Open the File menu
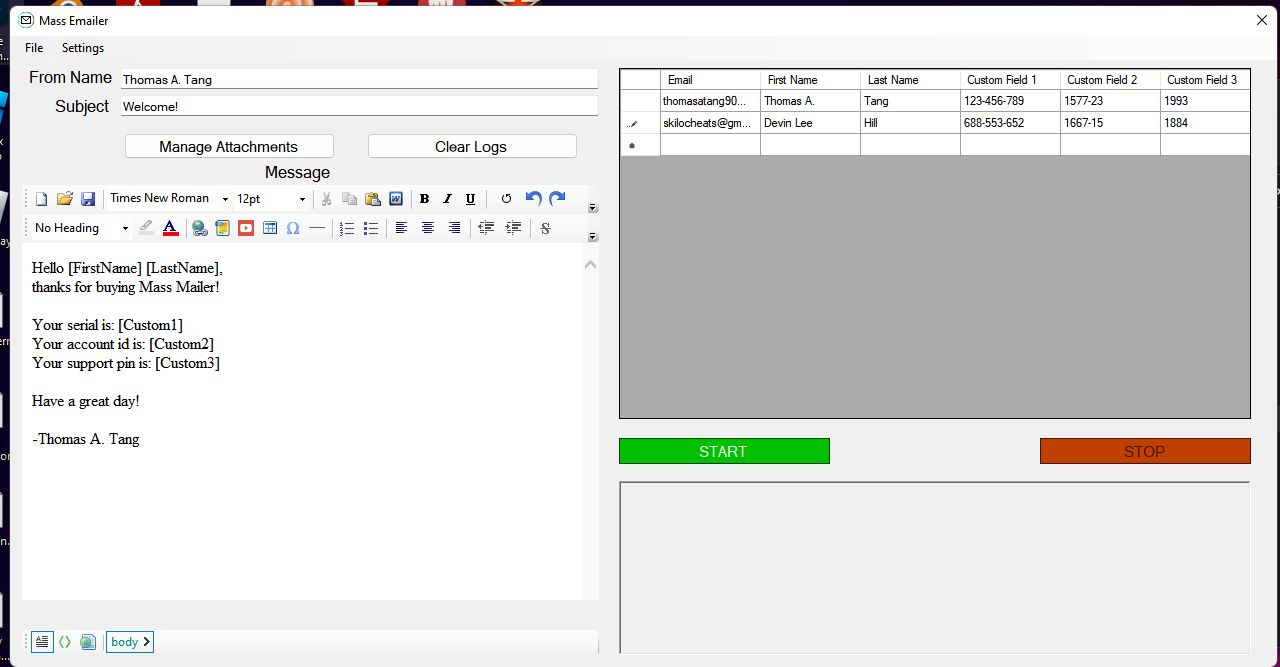The image size is (1280, 667). [34, 48]
